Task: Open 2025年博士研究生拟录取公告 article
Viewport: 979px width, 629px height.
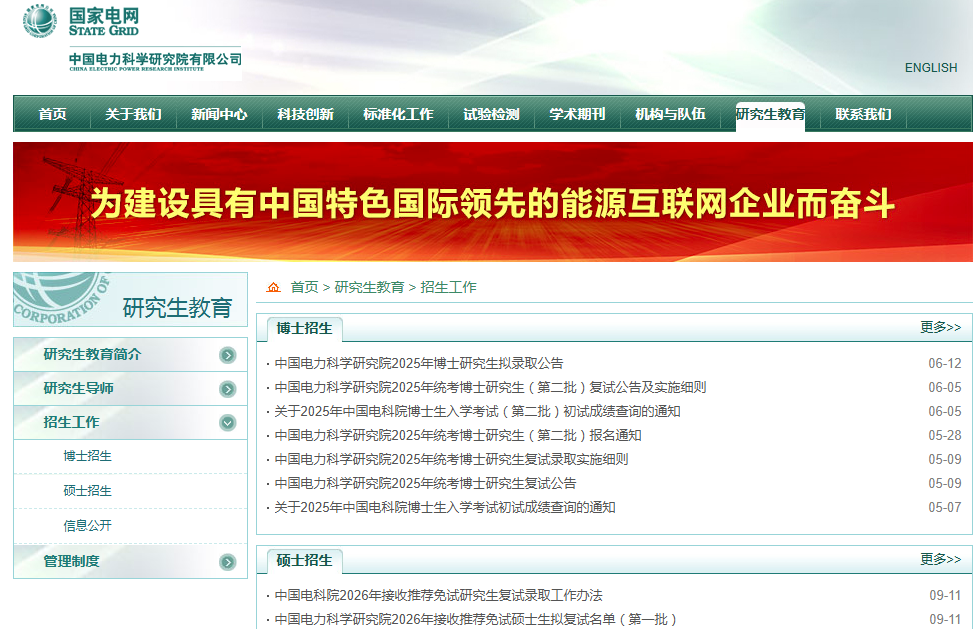Action: (x=419, y=363)
